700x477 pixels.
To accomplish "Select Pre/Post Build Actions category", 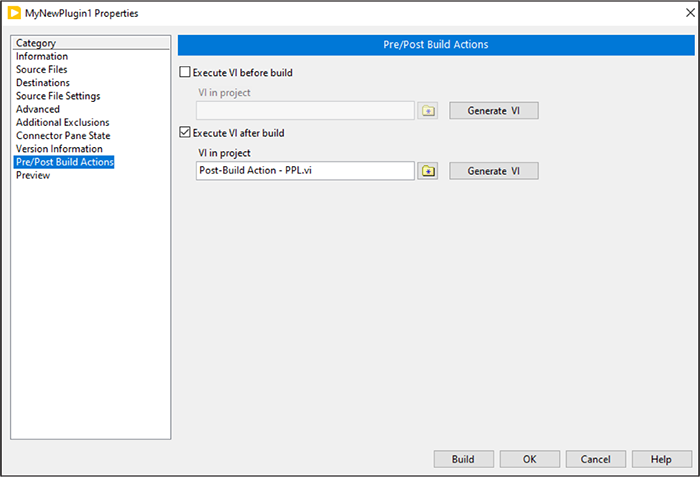I will point(65,162).
